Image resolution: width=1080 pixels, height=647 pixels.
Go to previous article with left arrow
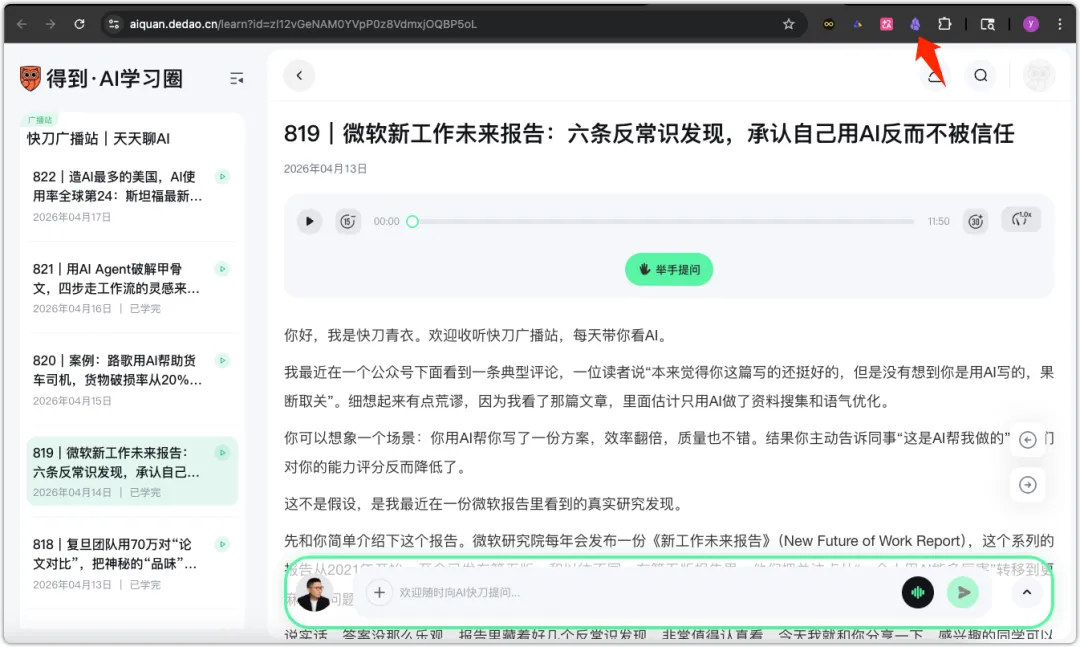pyautogui.click(x=1027, y=440)
